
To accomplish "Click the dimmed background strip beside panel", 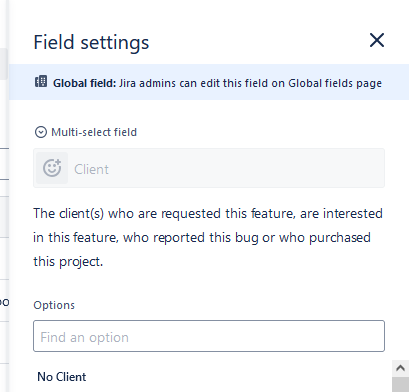I will pos(4,196).
